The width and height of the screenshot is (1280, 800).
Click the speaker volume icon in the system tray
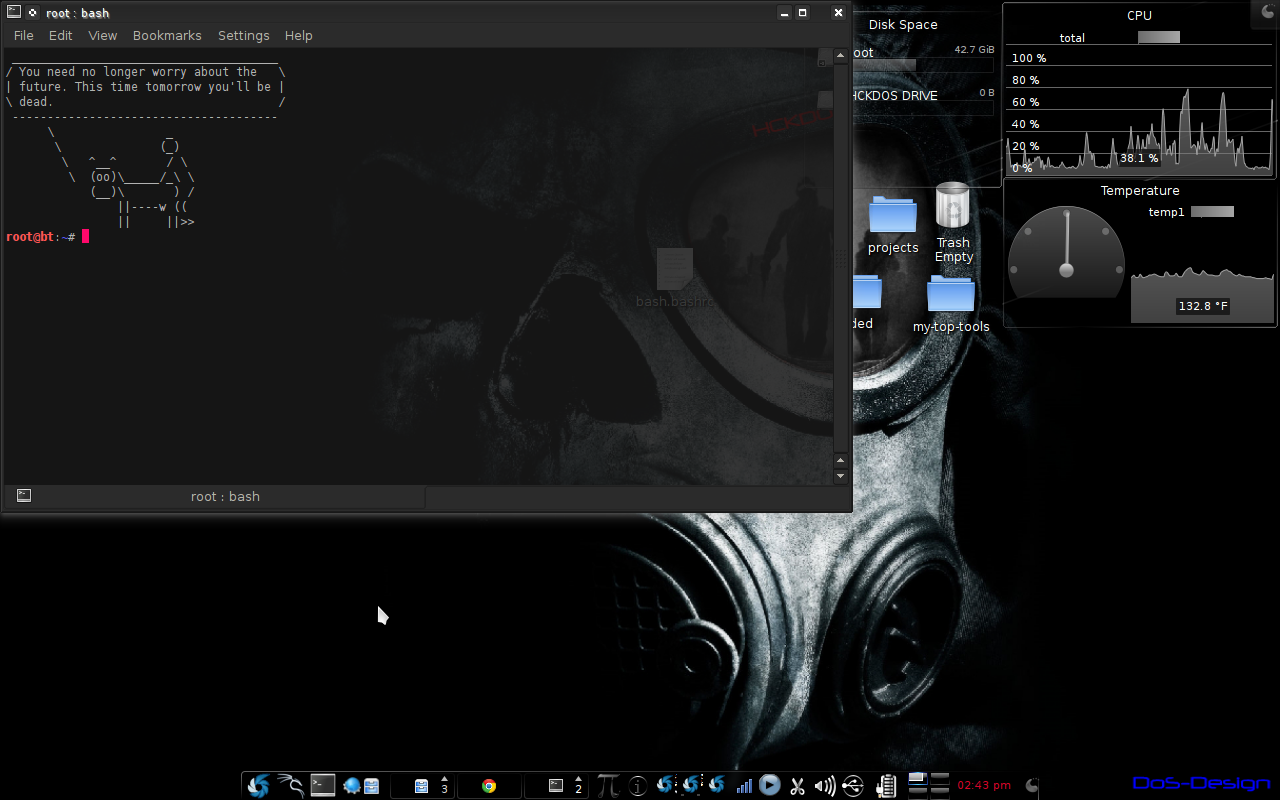tap(825, 786)
